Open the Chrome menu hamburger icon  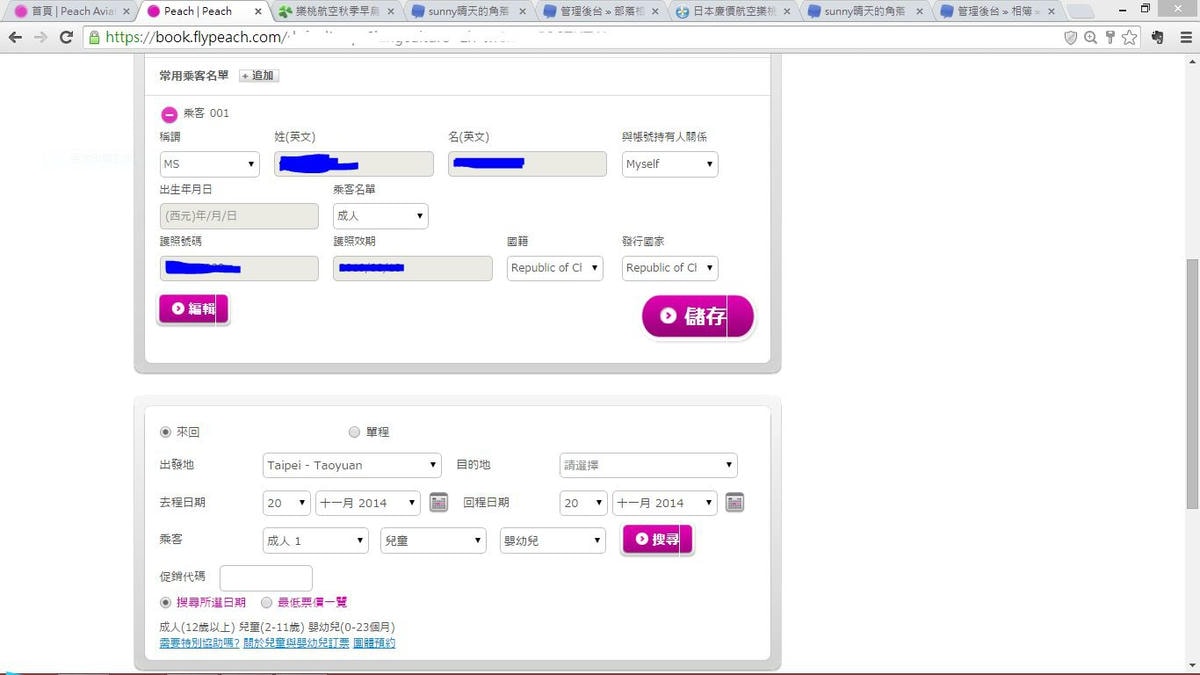1185,37
